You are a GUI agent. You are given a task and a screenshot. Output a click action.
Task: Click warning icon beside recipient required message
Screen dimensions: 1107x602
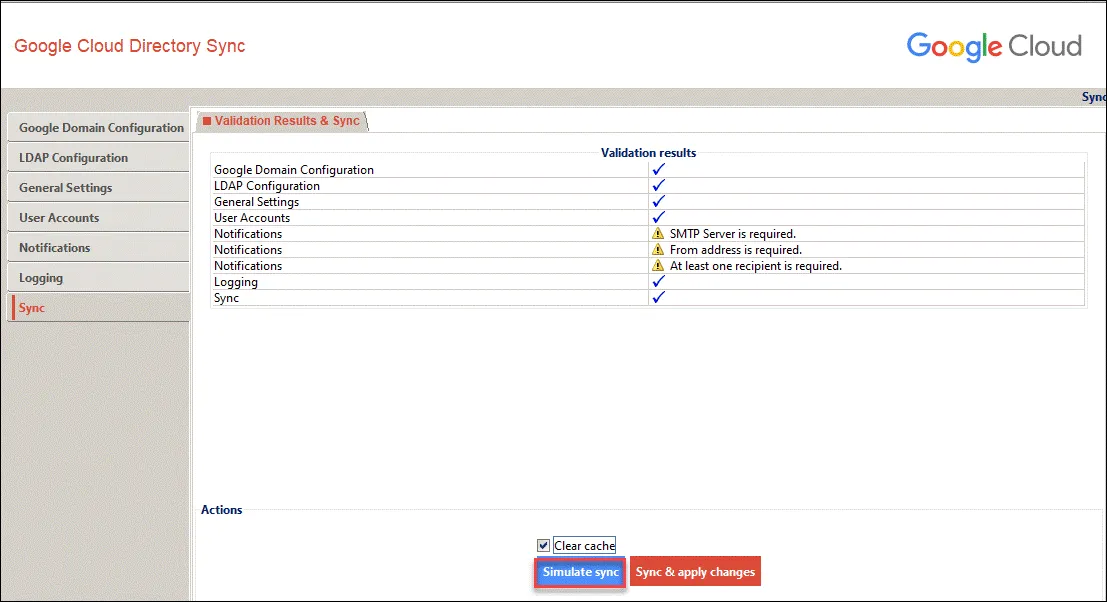point(658,266)
